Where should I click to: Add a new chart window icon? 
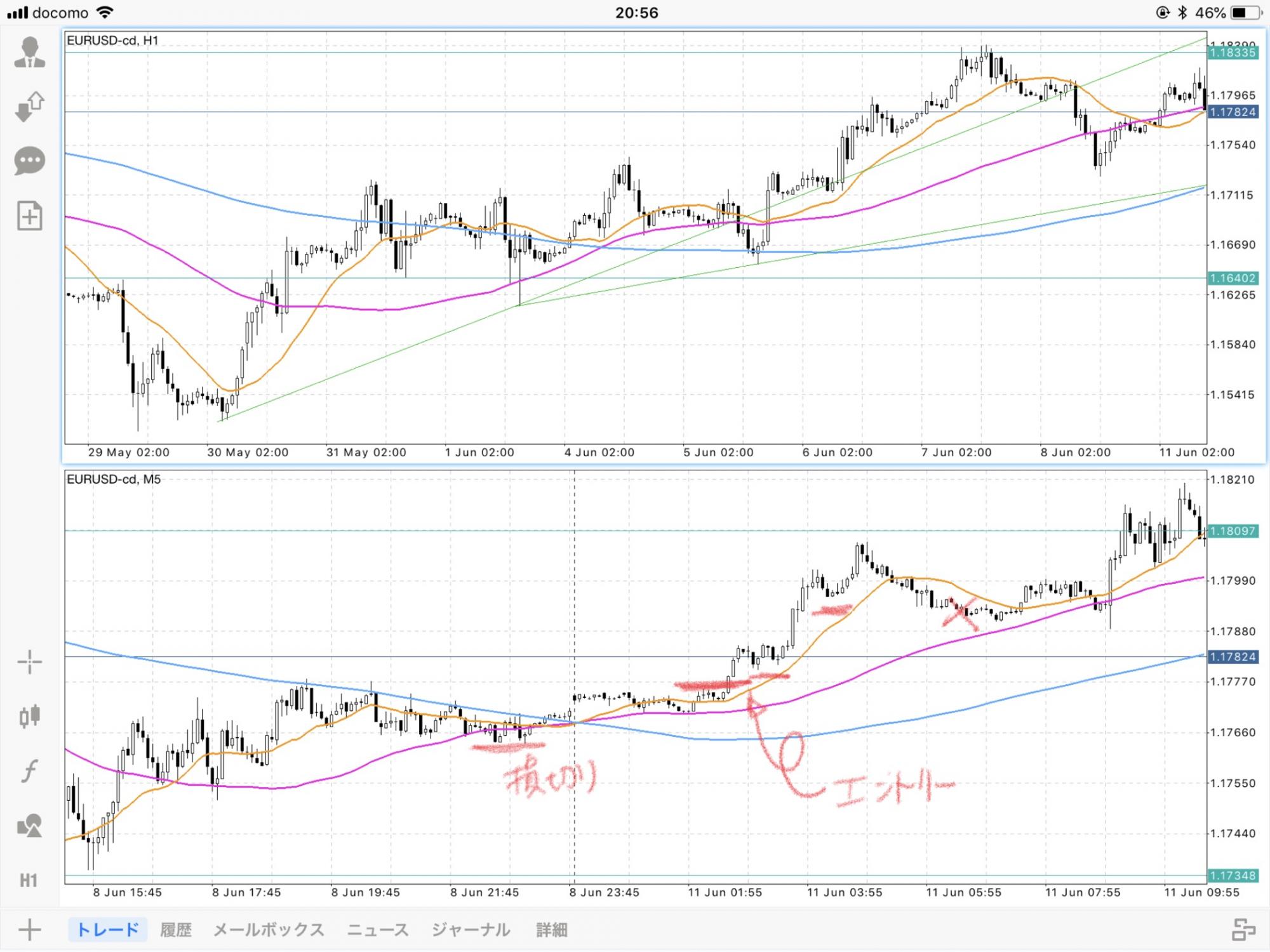(x=29, y=216)
